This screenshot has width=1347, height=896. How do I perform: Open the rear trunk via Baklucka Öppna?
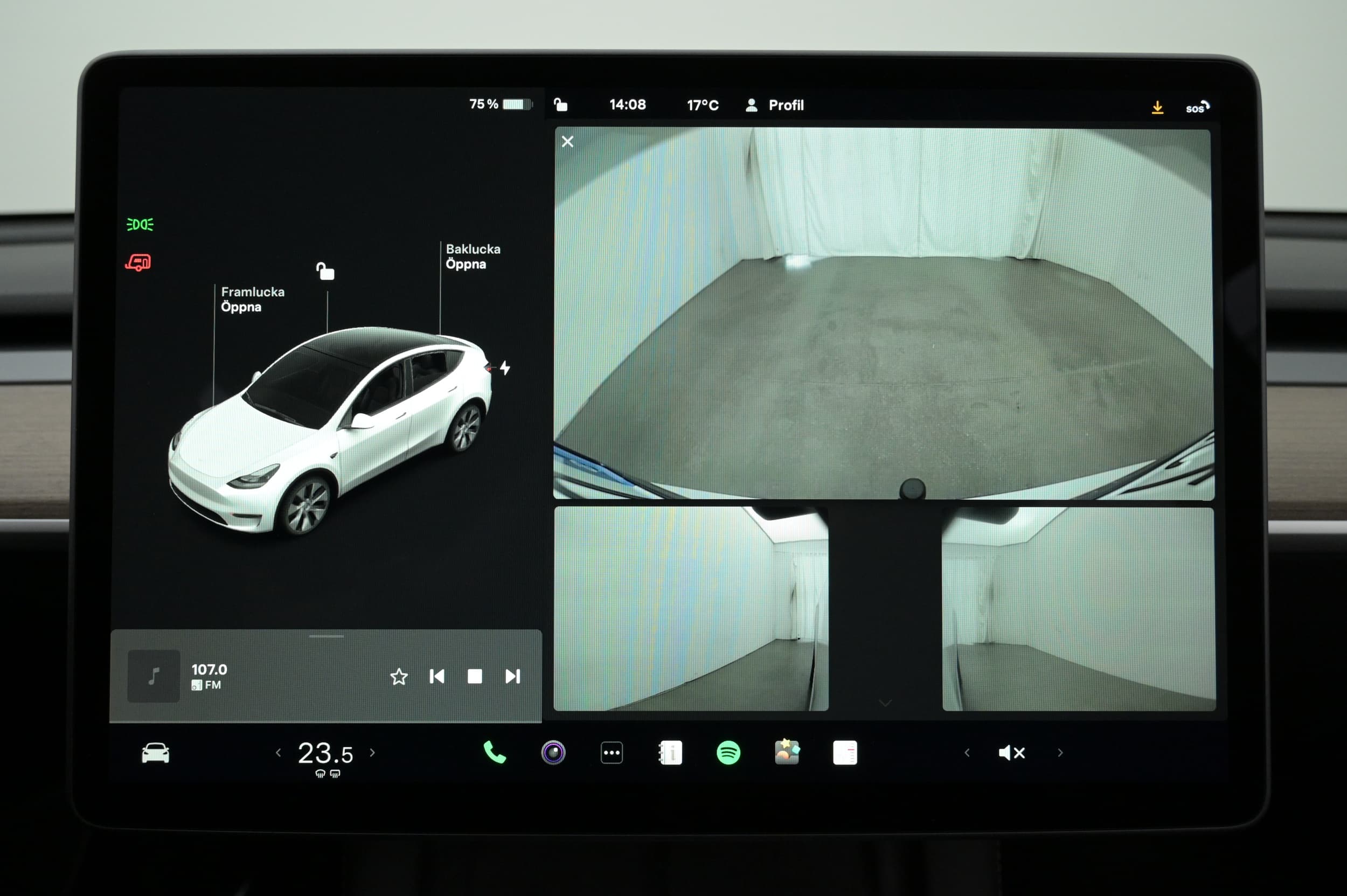click(473, 256)
